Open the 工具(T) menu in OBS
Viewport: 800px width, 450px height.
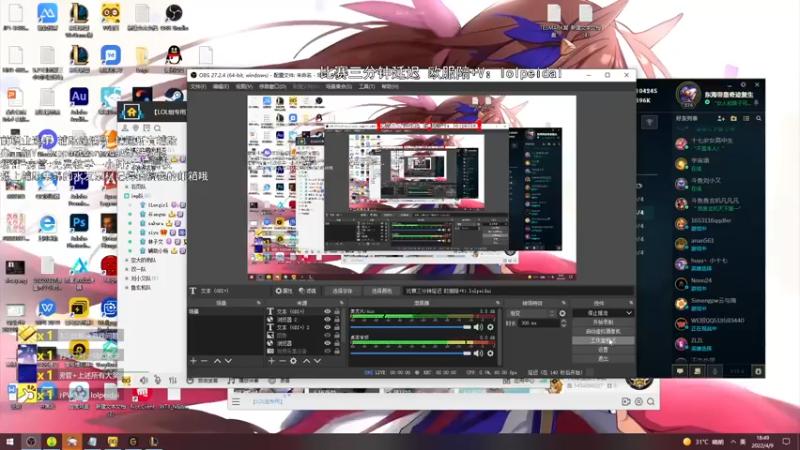point(367,87)
